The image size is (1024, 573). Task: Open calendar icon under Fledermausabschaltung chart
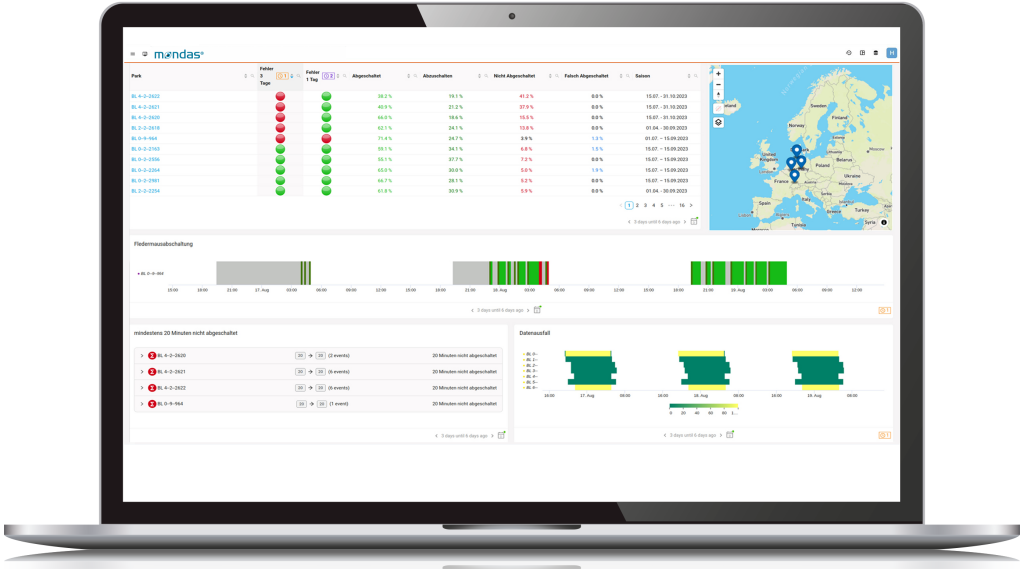click(x=537, y=310)
